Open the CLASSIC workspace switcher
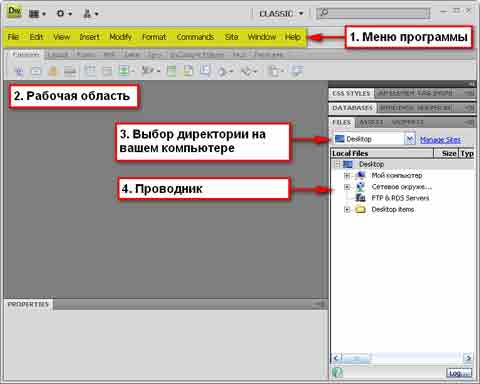Image resolution: width=480 pixels, height=384 pixels. (281, 14)
